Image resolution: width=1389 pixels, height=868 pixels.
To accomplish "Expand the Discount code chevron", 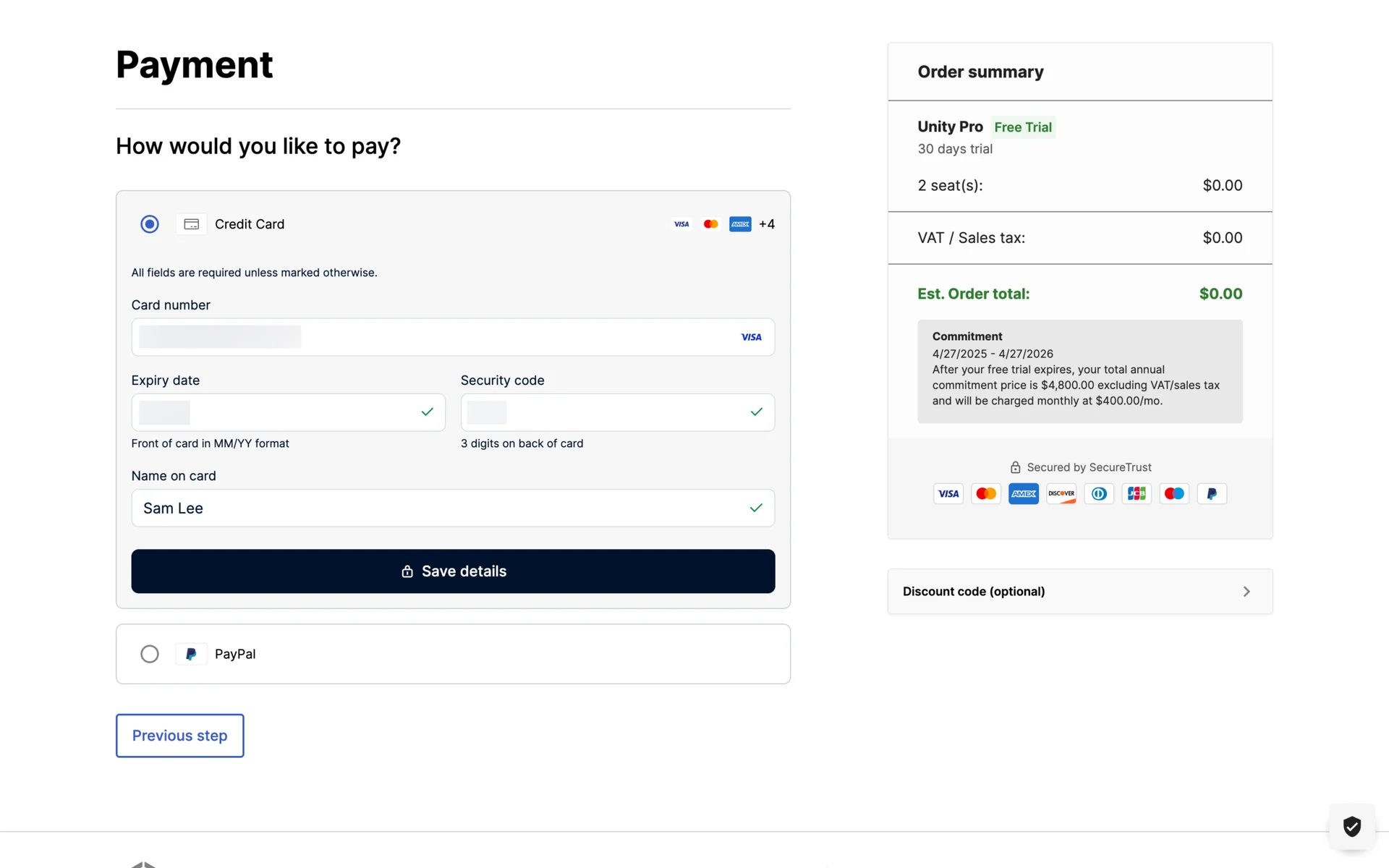I will pyautogui.click(x=1246, y=592).
